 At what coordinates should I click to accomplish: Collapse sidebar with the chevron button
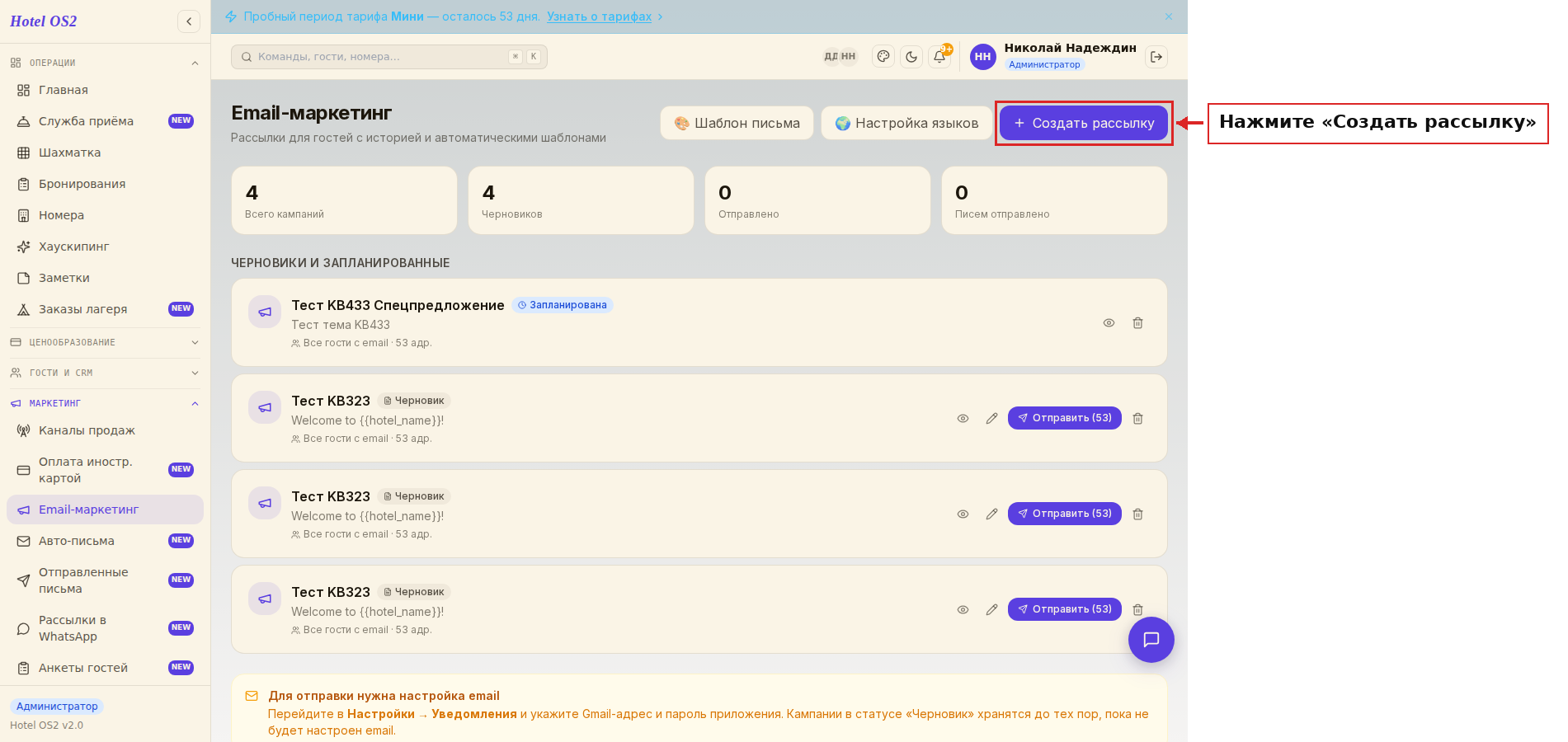click(x=189, y=21)
